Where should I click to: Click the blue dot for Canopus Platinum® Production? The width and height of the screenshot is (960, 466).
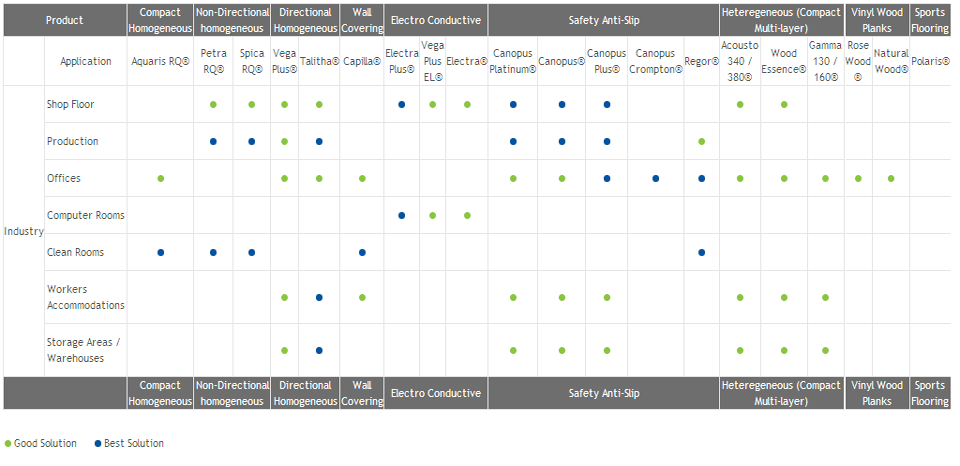click(513, 141)
